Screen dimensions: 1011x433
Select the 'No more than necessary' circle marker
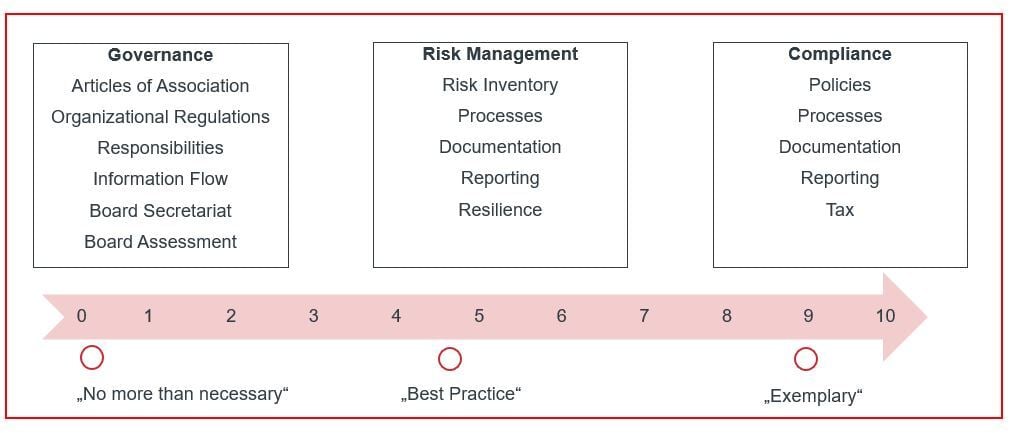(91, 357)
